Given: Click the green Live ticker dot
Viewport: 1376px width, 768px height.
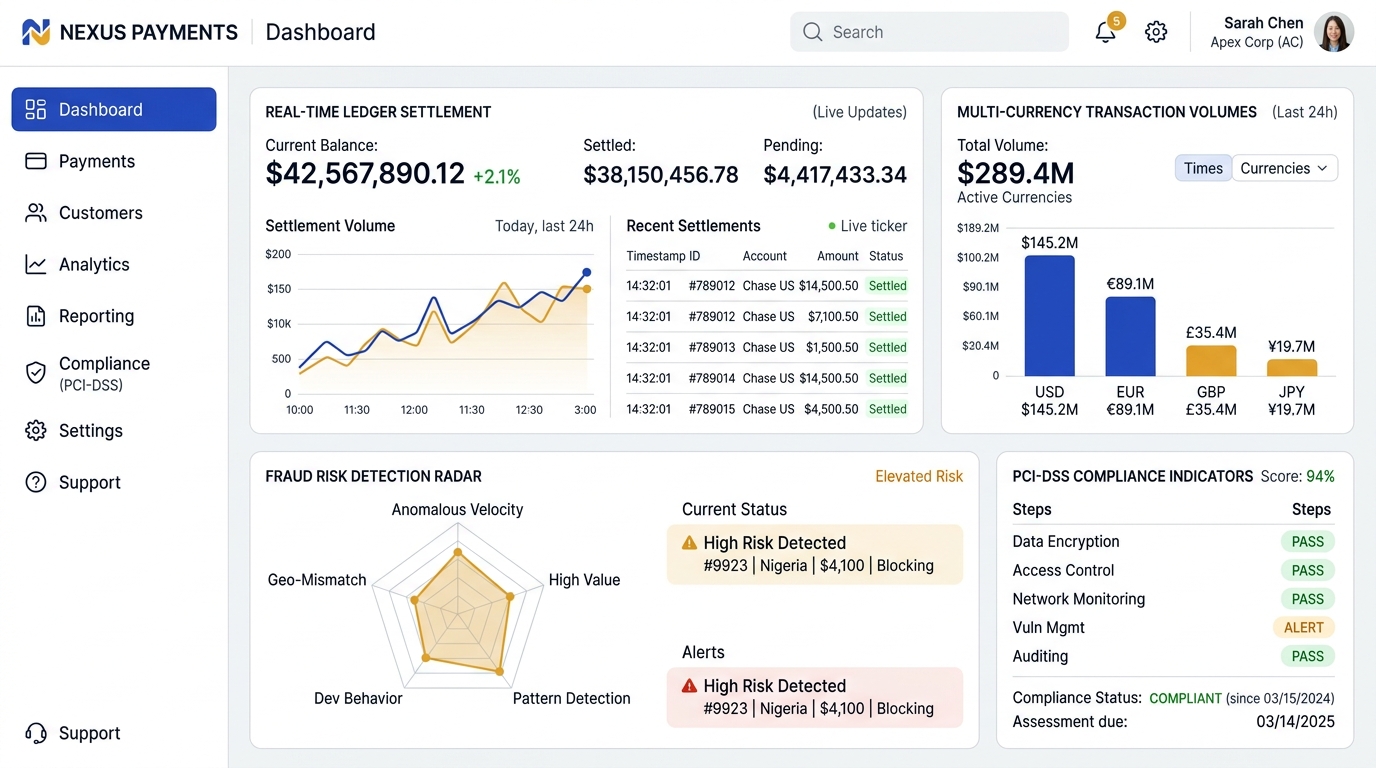Looking at the screenshot, I should coord(832,226).
